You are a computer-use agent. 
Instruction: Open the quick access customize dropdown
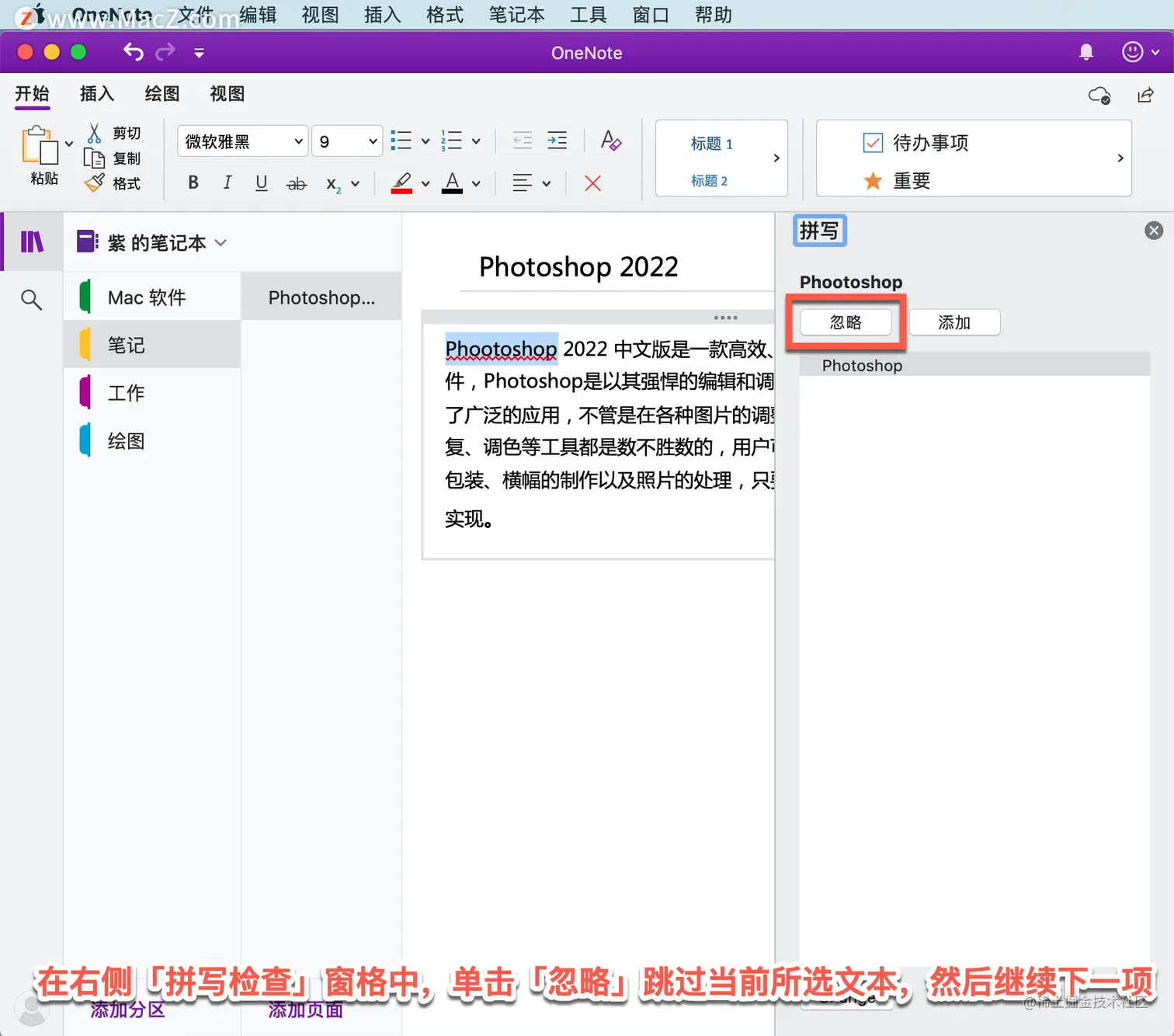[199, 53]
